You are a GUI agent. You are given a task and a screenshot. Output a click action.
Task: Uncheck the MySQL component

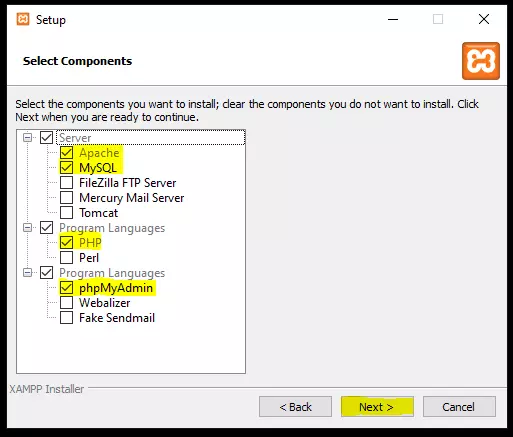(x=66, y=168)
